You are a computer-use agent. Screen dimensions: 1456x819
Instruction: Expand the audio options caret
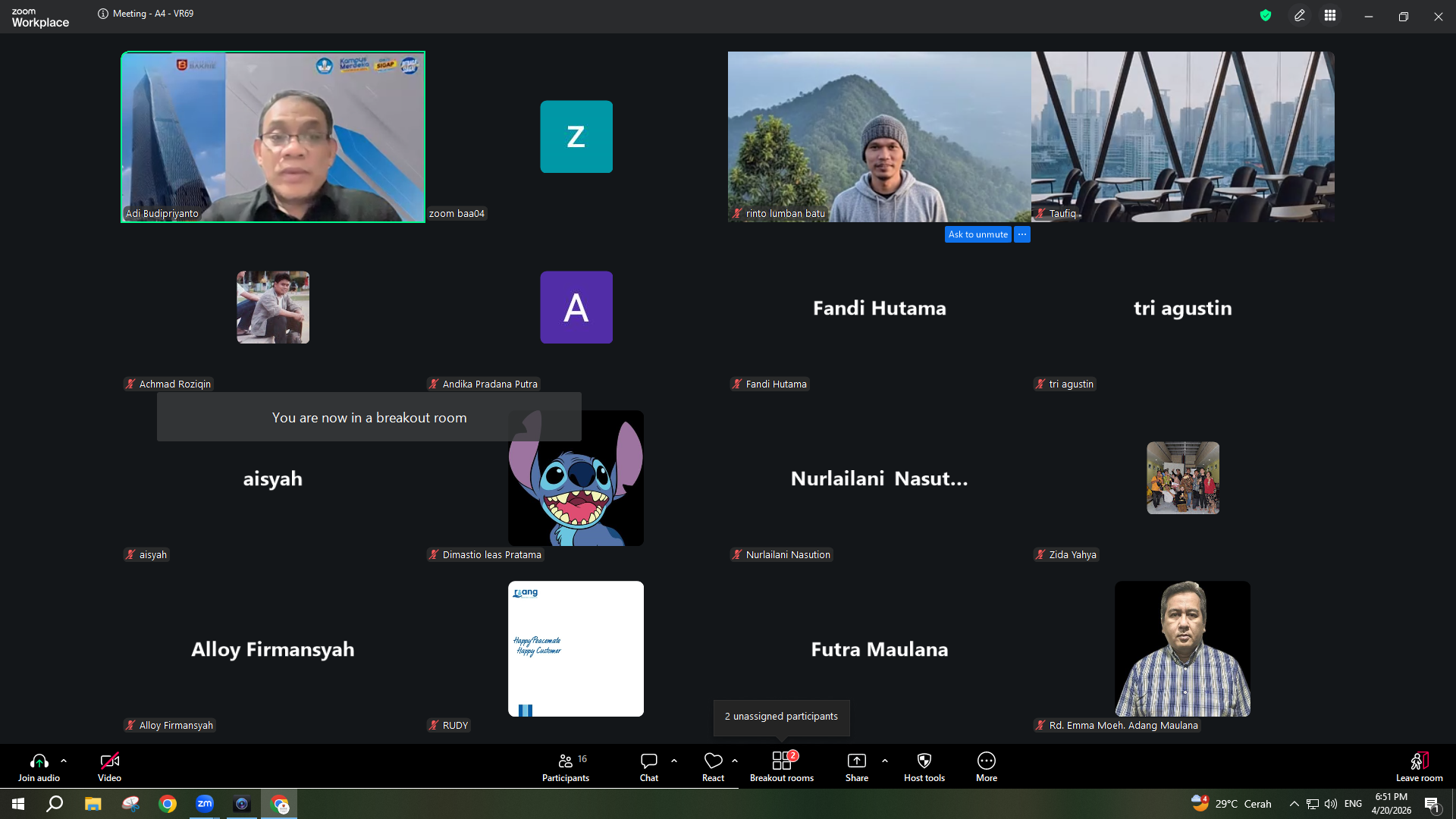[x=64, y=761]
